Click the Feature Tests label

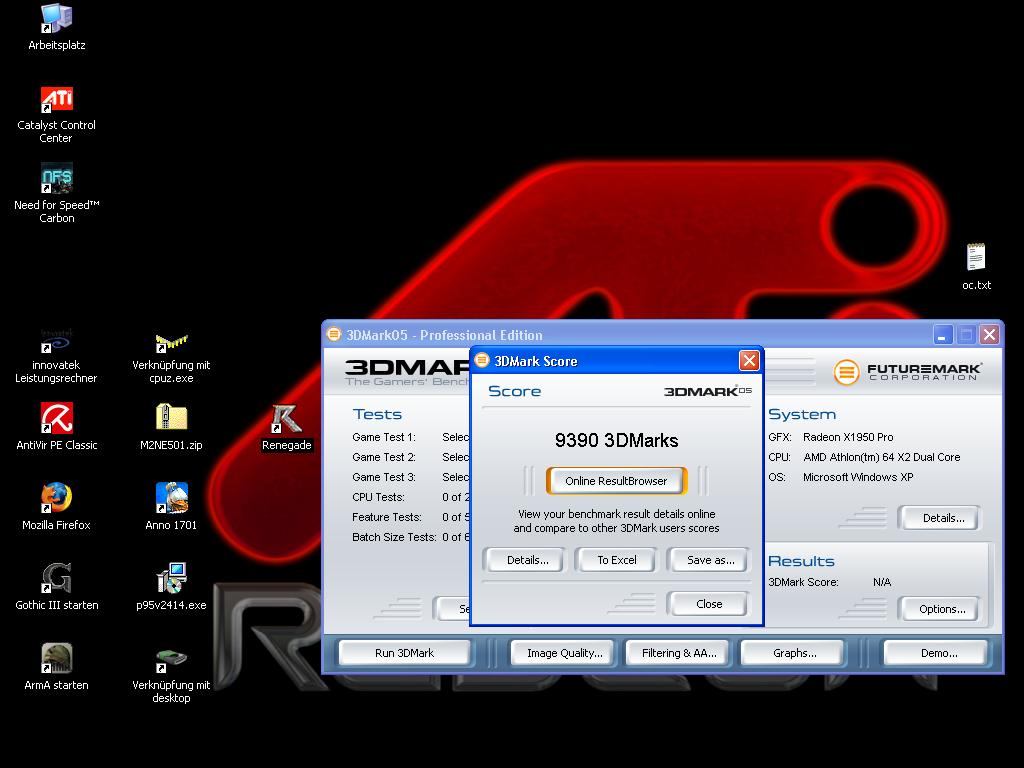[387, 517]
